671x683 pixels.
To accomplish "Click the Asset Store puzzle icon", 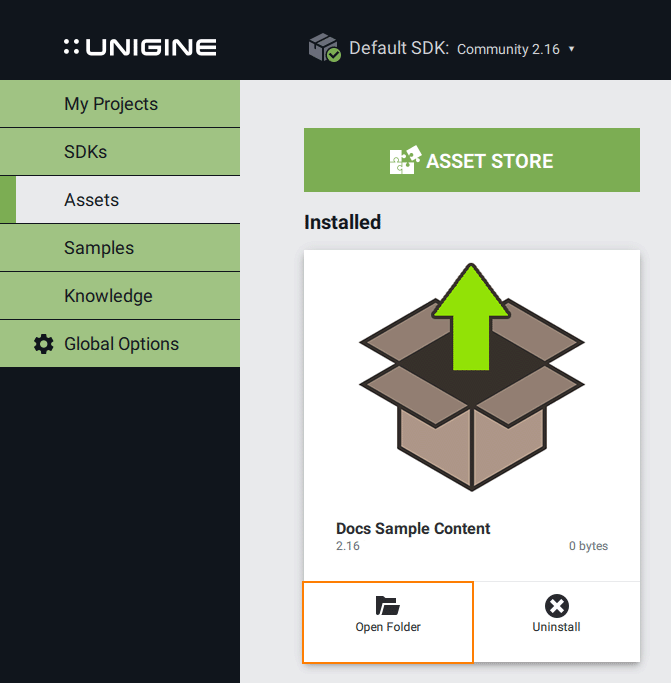I will (x=405, y=160).
